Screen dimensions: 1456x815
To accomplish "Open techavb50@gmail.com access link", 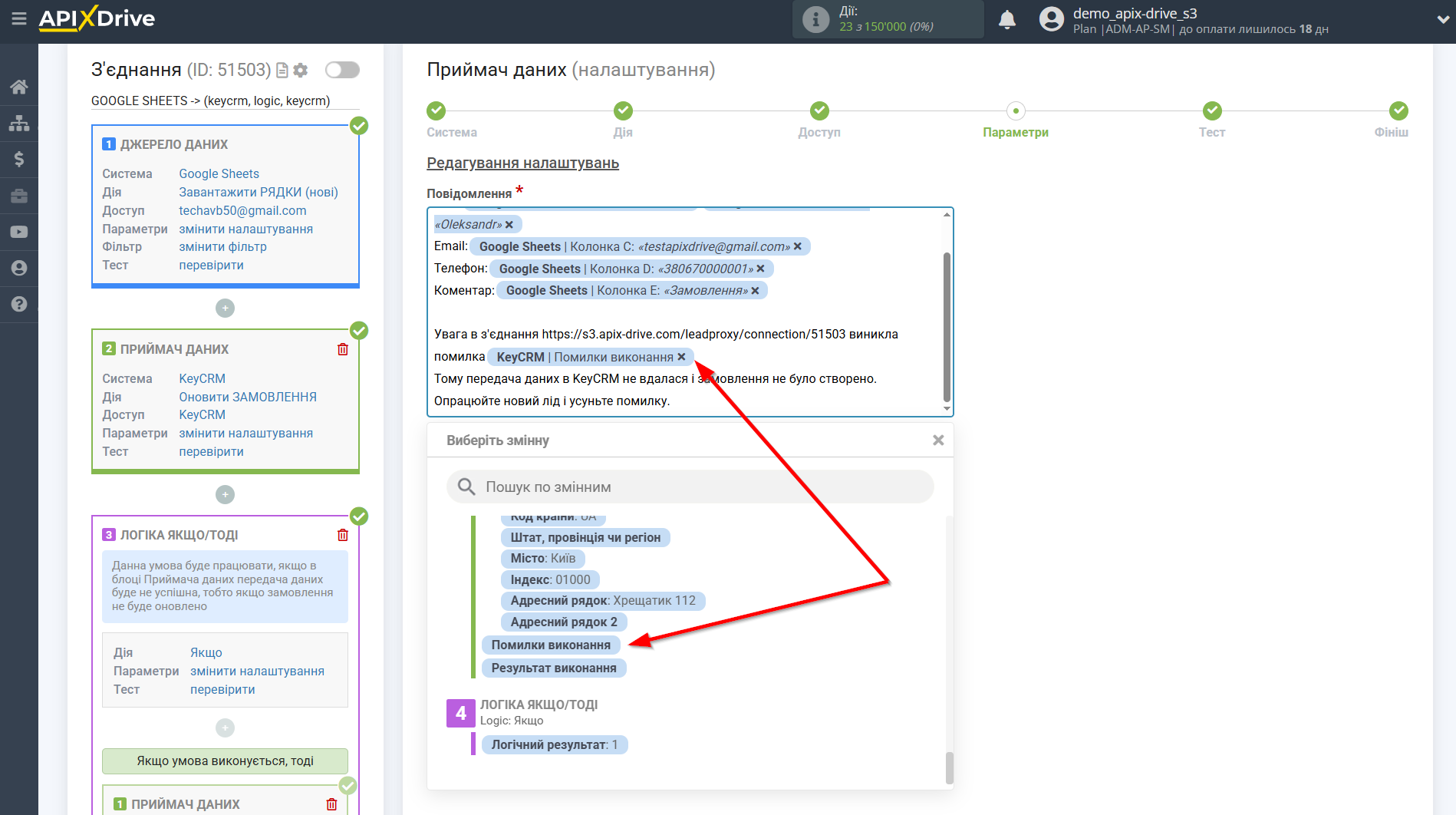I will 242,210.
